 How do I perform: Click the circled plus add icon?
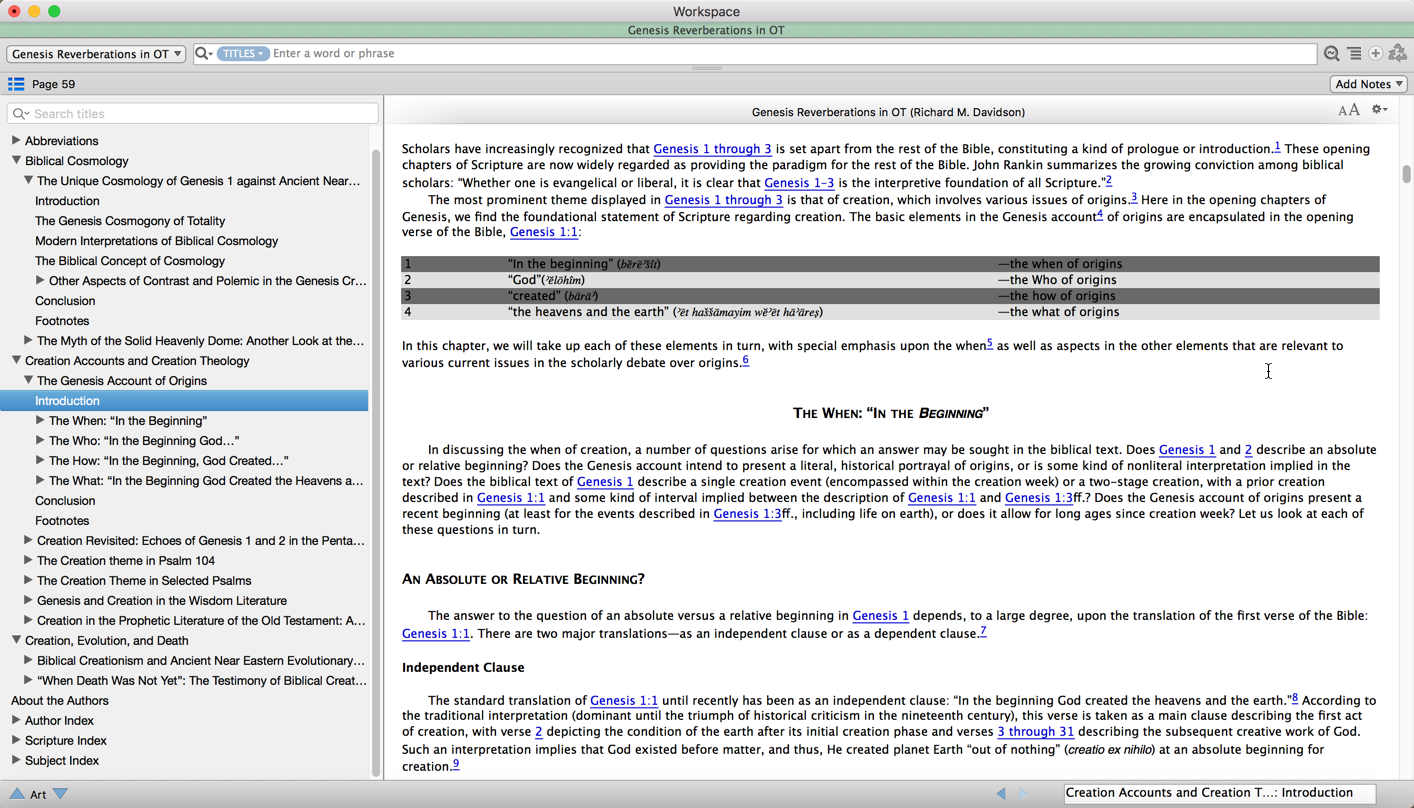(1376, 54)
